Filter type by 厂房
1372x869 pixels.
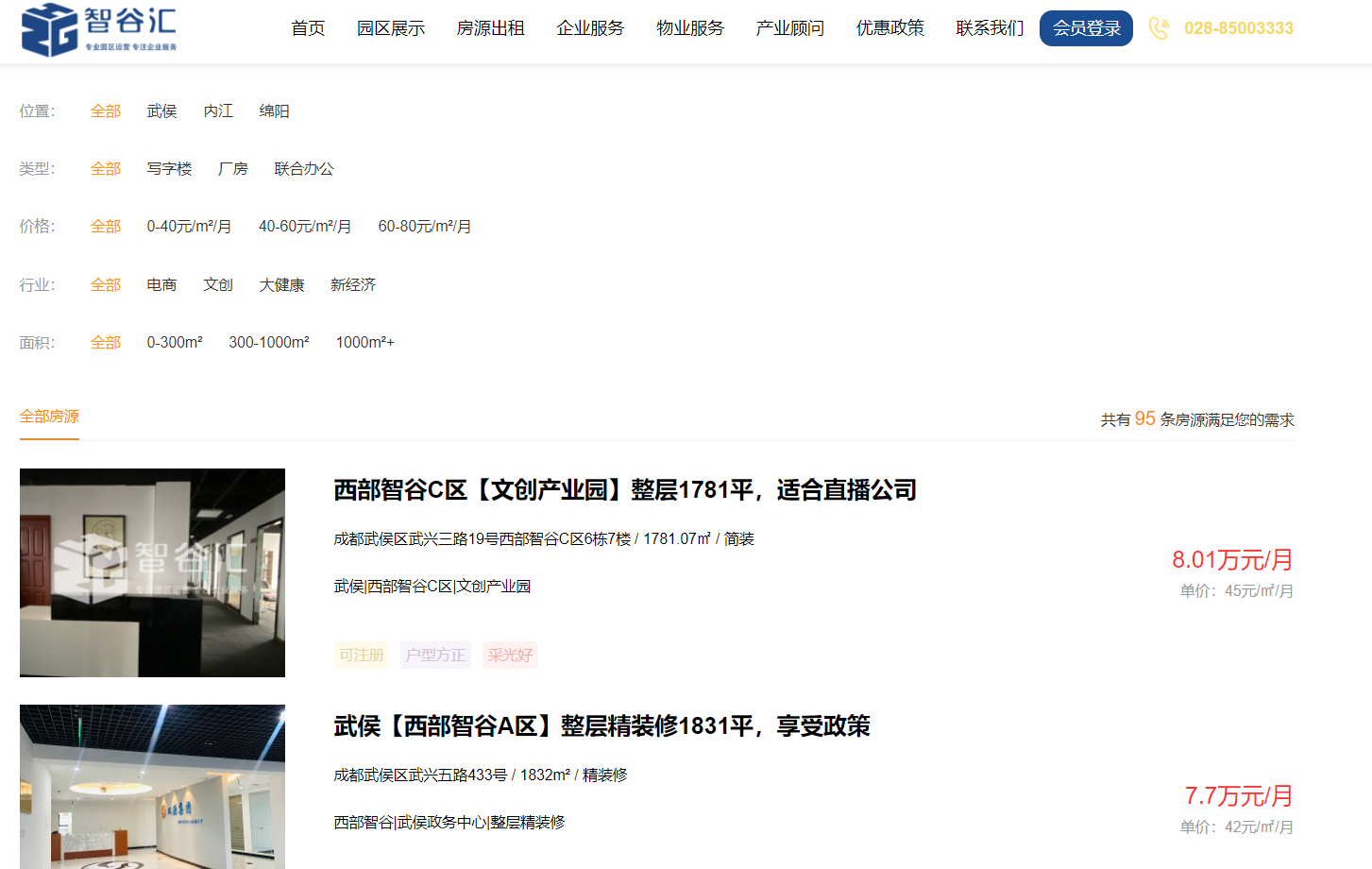[233, 168]
